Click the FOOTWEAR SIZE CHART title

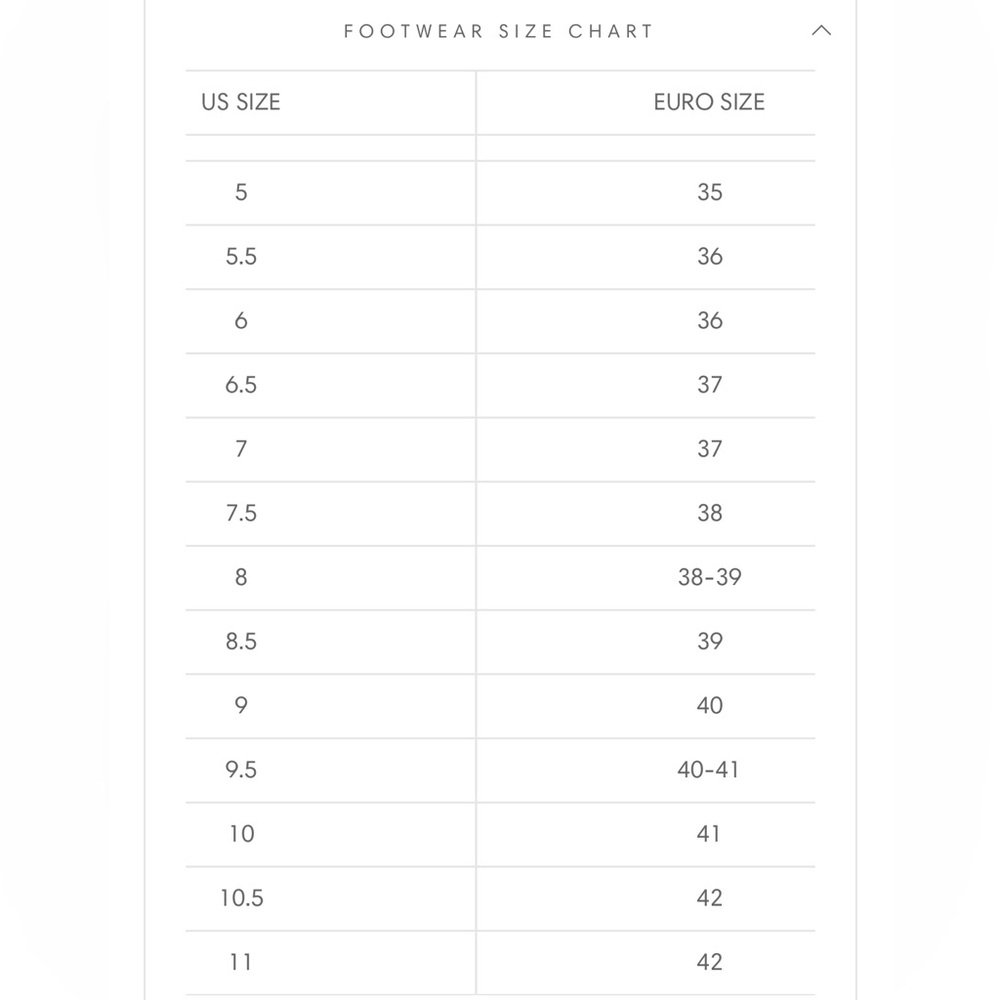[499, 31]
